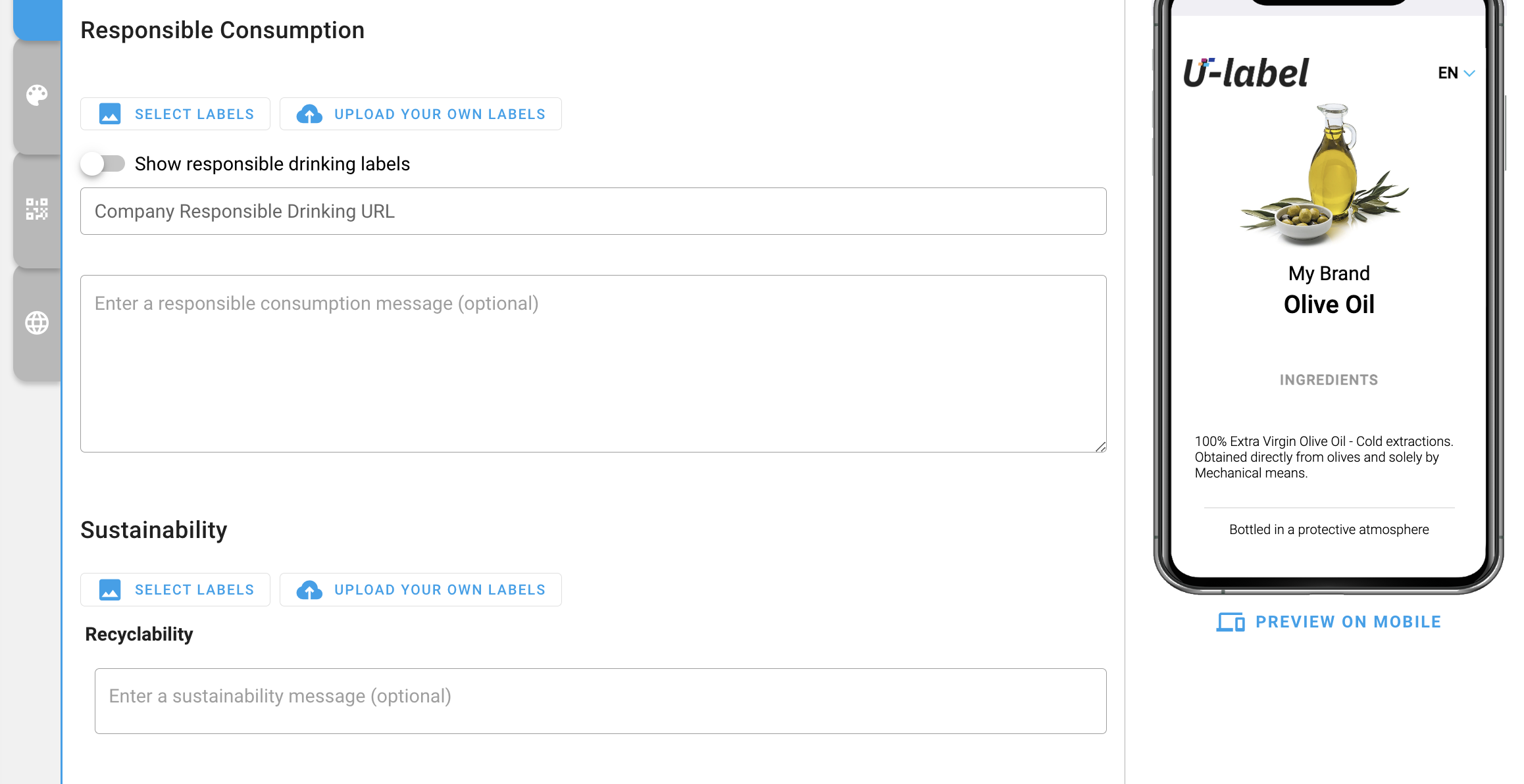Enable Show responsible drinking labels switch
Screen dimensions: 1524x784
tap(103, 164)
